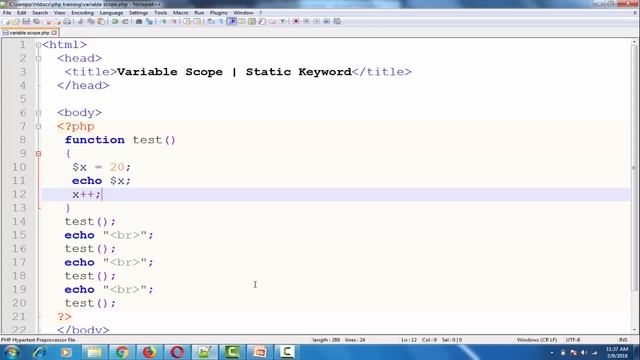Open the Document Map toolbar icon

(x=252, y=21)
